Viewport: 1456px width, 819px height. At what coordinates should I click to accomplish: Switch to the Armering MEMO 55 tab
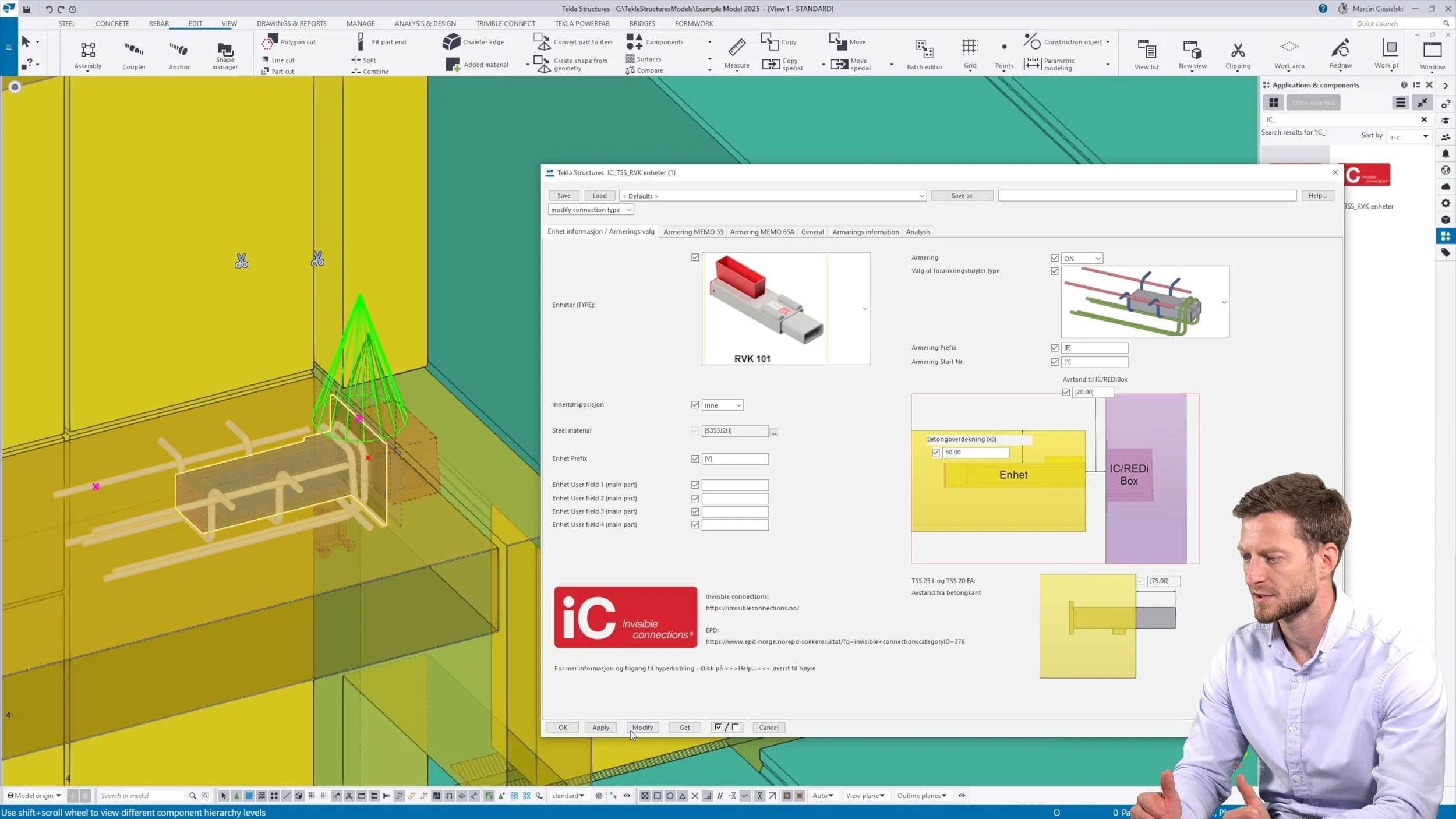pos(693,231)
